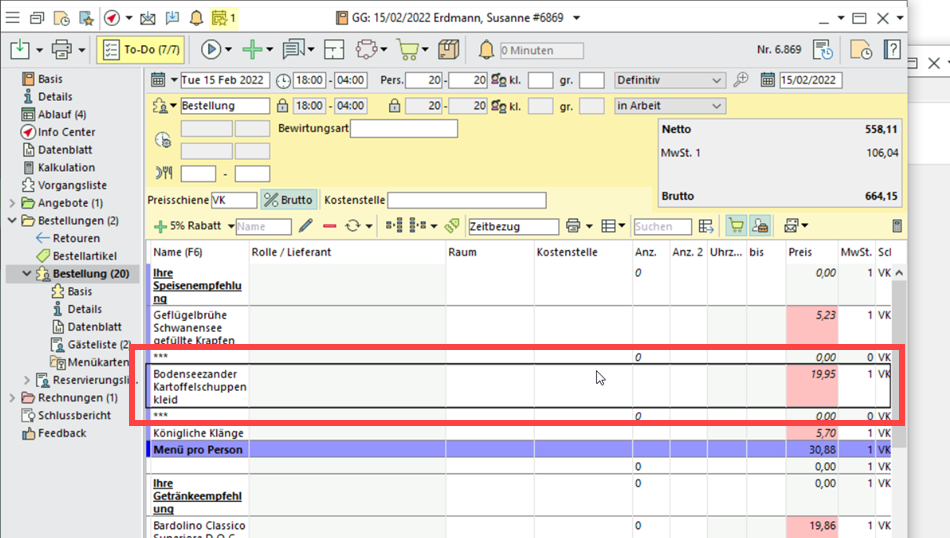
Task: Click the help question mark icon
Action: coord(892,50)
